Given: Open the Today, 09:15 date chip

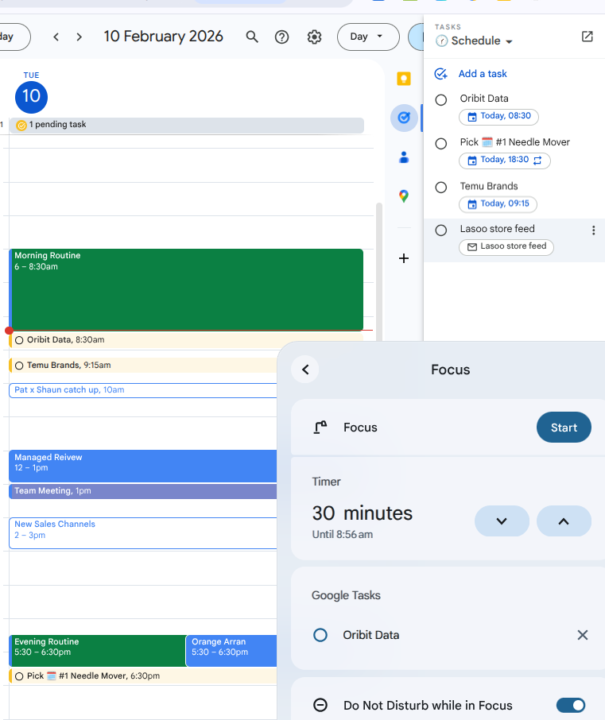Looking at the screenshot, I should tap(498, 204).
